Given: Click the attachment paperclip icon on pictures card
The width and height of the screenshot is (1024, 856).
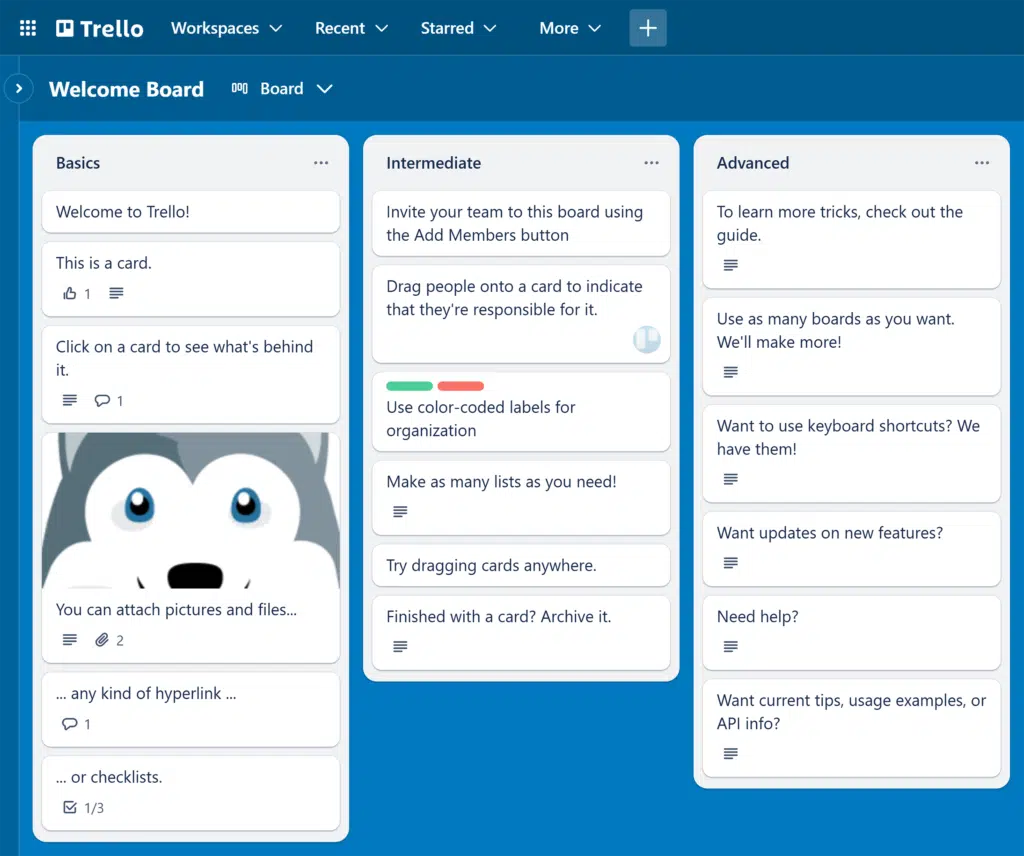Looking at the screenshot, I should coord(102,640).
